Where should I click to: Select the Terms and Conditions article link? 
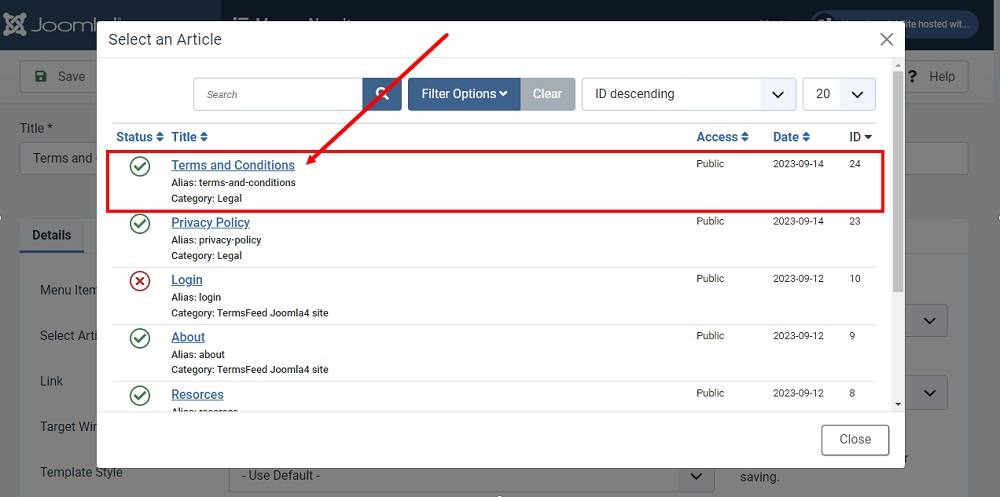[233, 165]
